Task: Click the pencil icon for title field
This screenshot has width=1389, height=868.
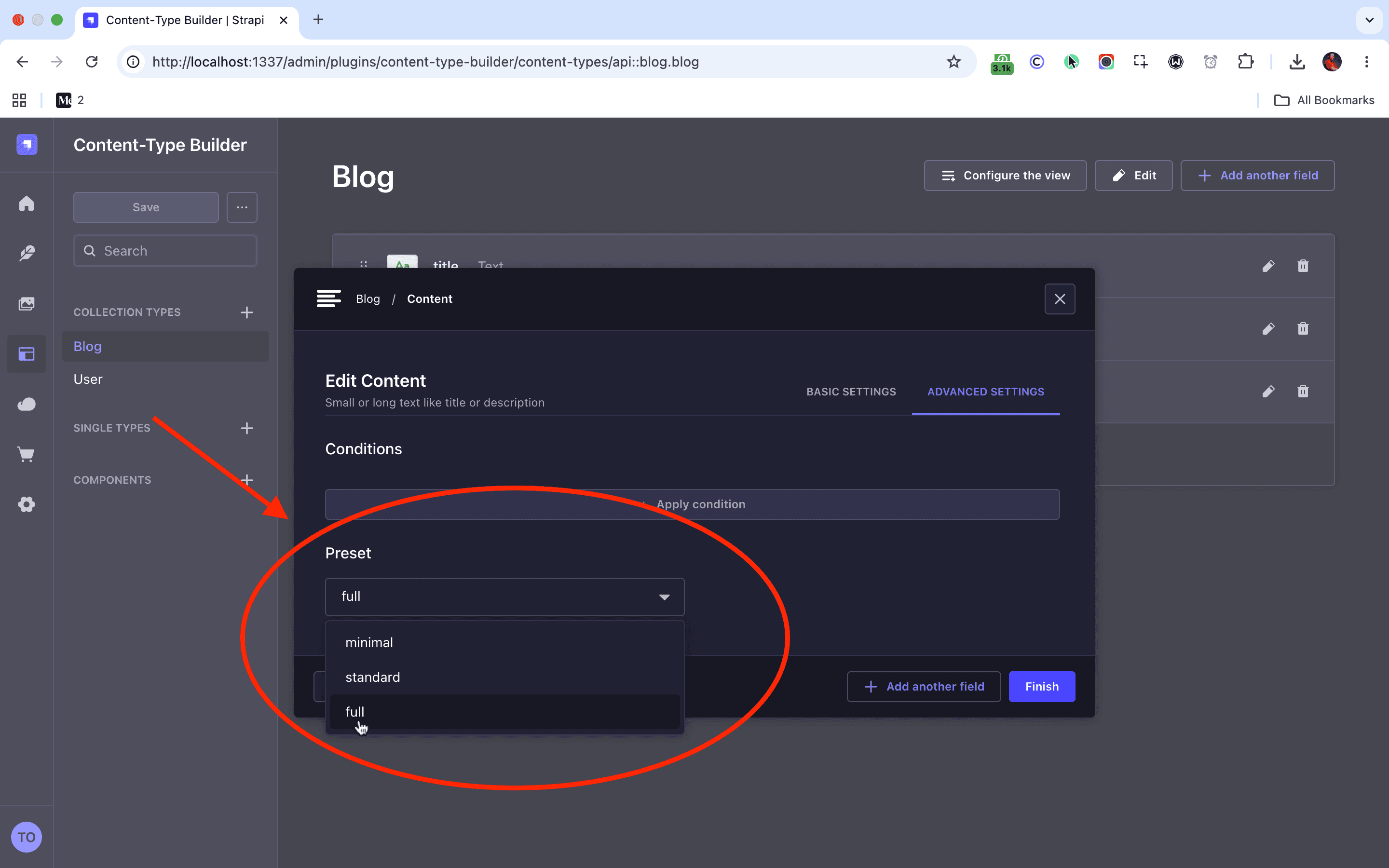Action: 1268,266
